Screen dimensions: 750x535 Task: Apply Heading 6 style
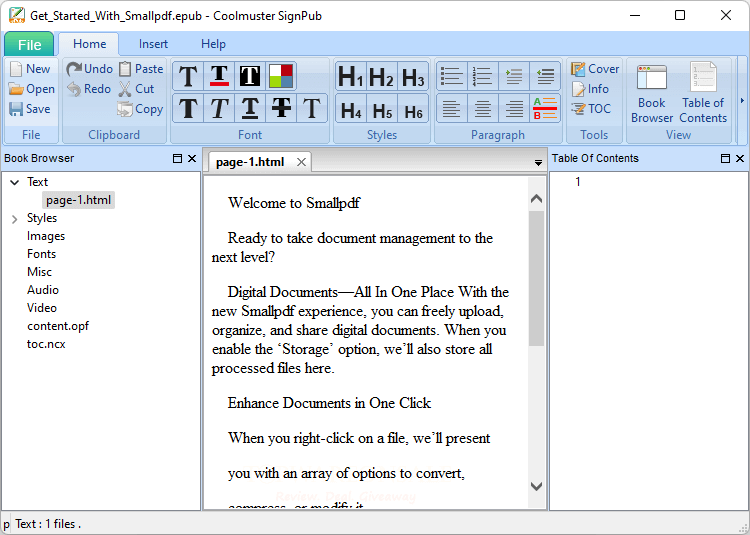pyautogui.click(x=412, y=109)
